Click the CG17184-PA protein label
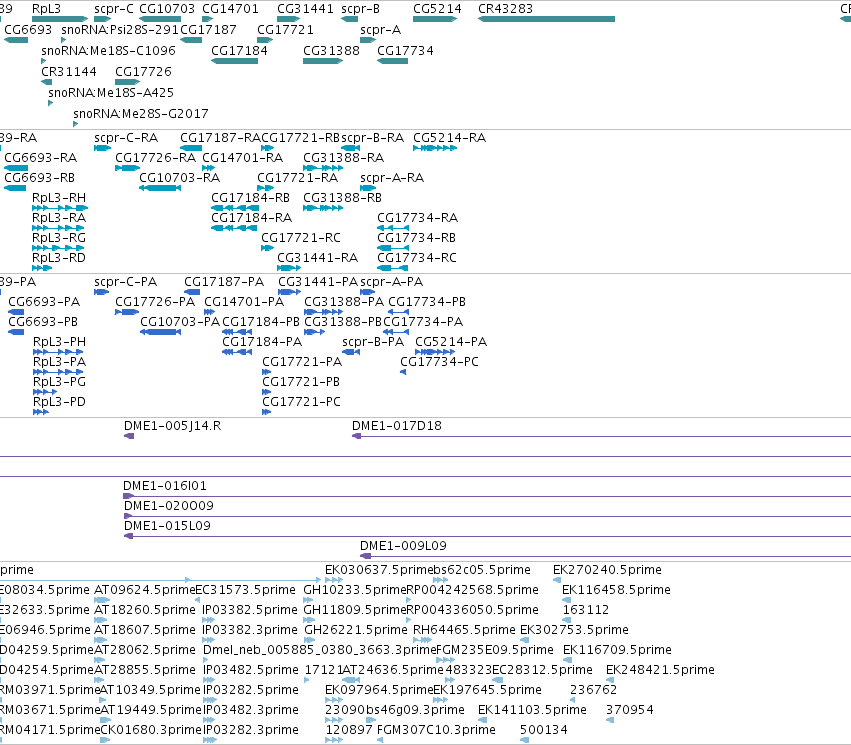This screenshot has width=851, height=745. coord(262,342)
